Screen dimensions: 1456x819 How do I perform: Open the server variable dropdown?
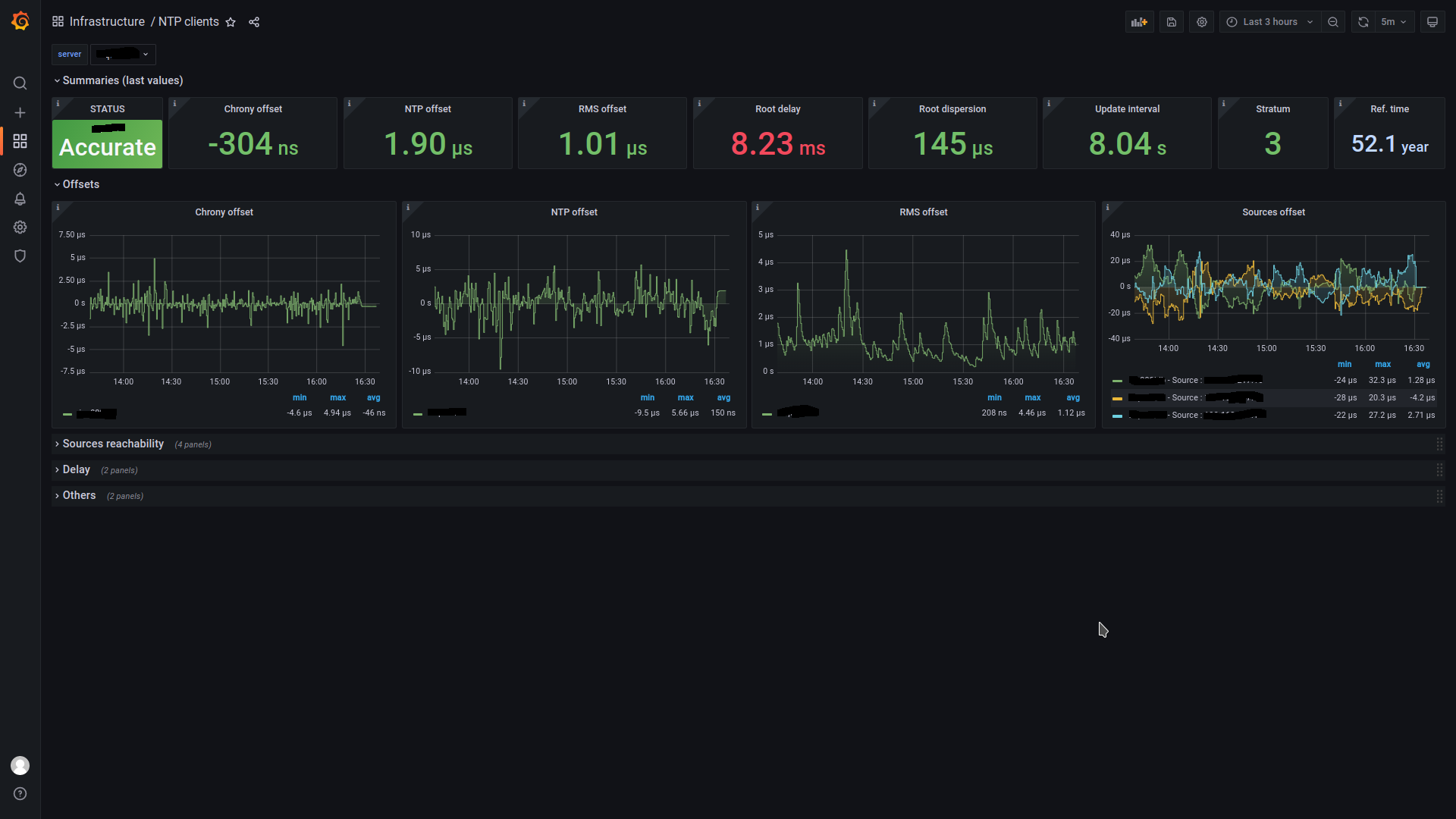[124, 55]
